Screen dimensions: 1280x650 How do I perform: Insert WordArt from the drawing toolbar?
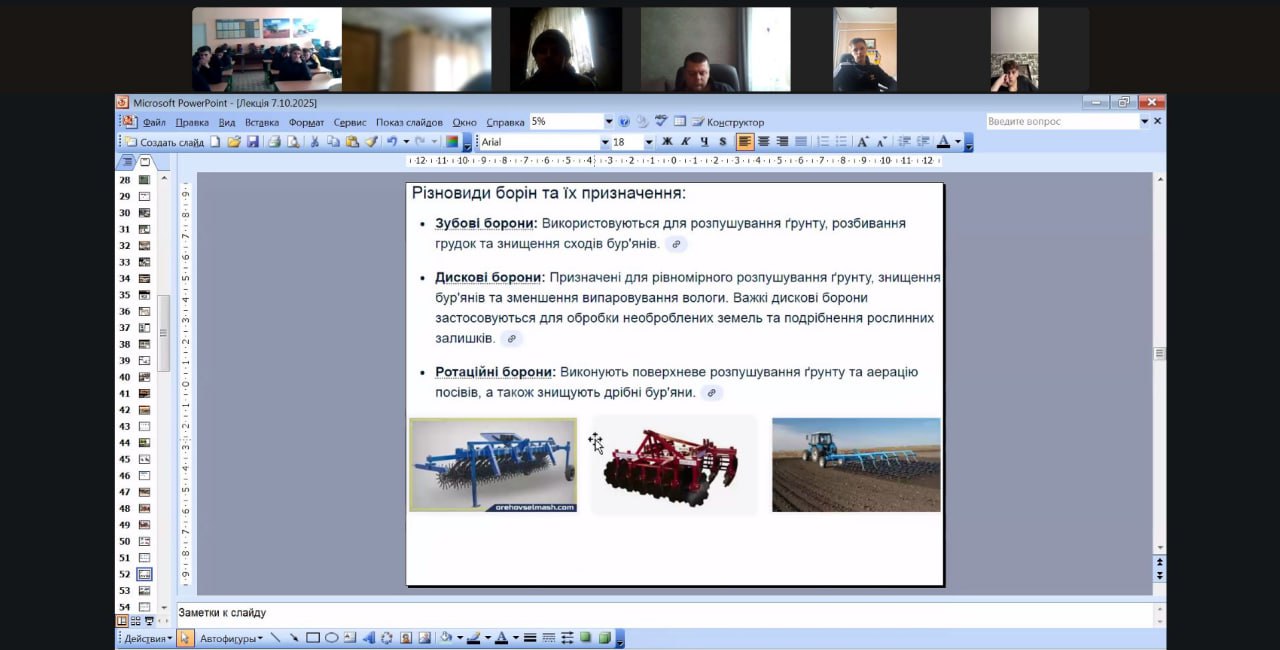pos(368,638)
